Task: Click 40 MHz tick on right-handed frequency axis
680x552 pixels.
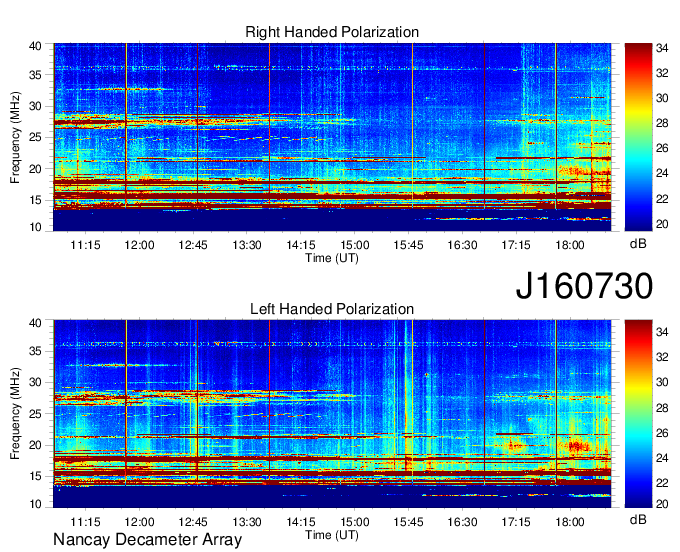Action: click(x=35, y=46)
